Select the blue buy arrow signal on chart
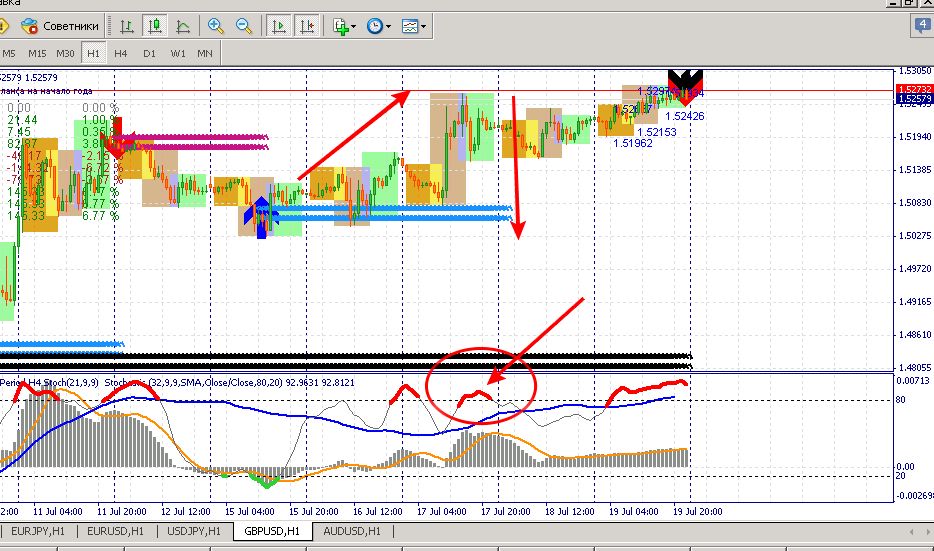The height and width of the screenshot is (551, 934). (261, 217)
